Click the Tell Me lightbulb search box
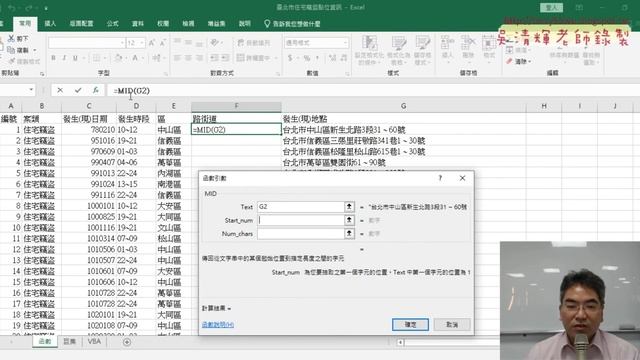This screenshot has height=360, width=640. click(x=292, y=24)
